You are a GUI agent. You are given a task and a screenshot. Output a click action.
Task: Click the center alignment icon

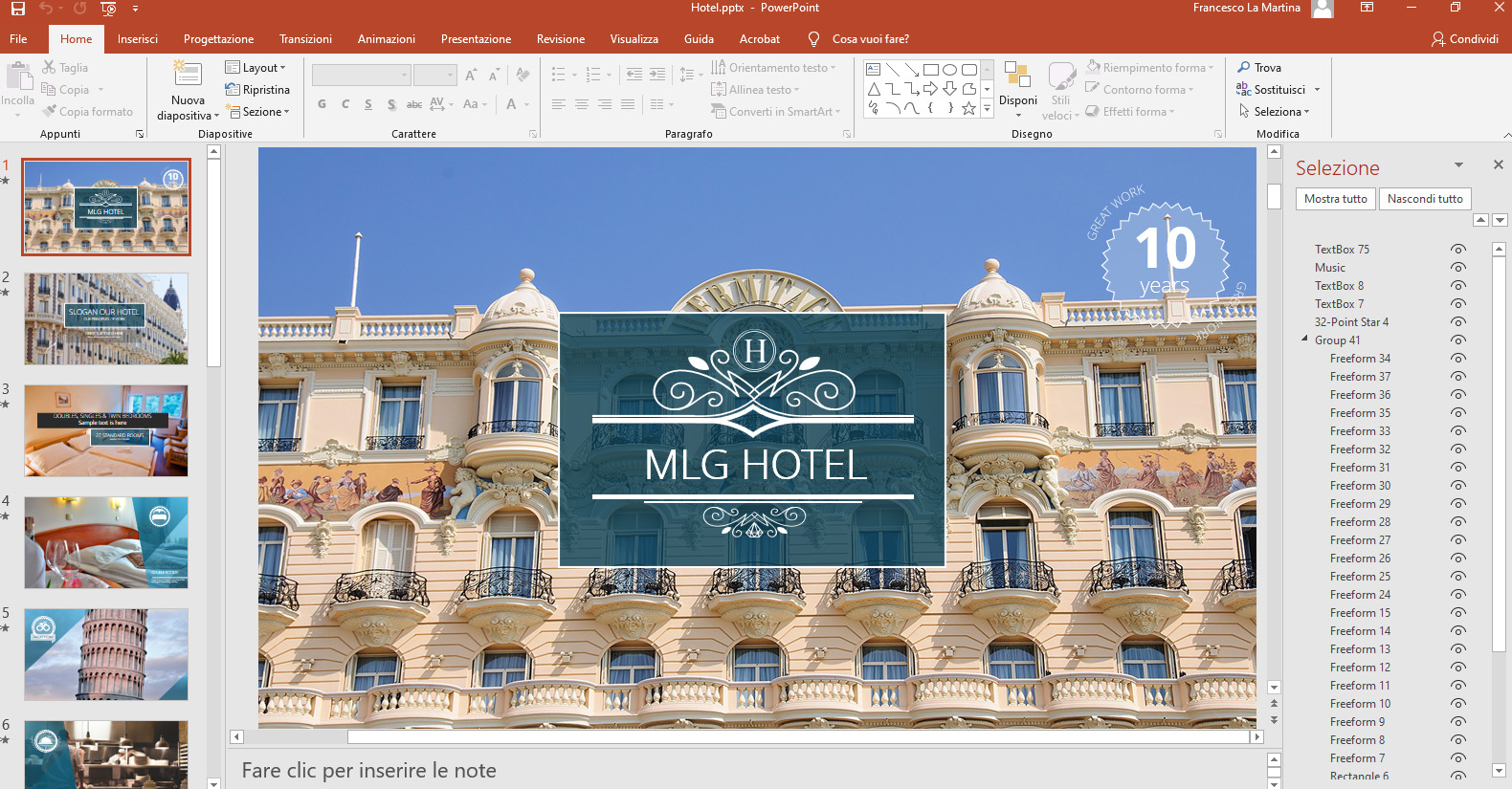582,104
